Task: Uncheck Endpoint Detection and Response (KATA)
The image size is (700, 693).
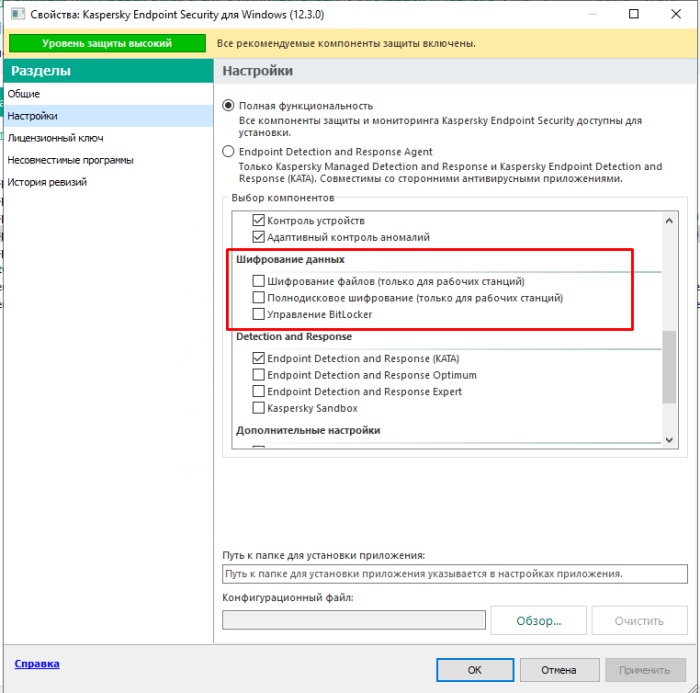Action: click(x=258, y=358)
